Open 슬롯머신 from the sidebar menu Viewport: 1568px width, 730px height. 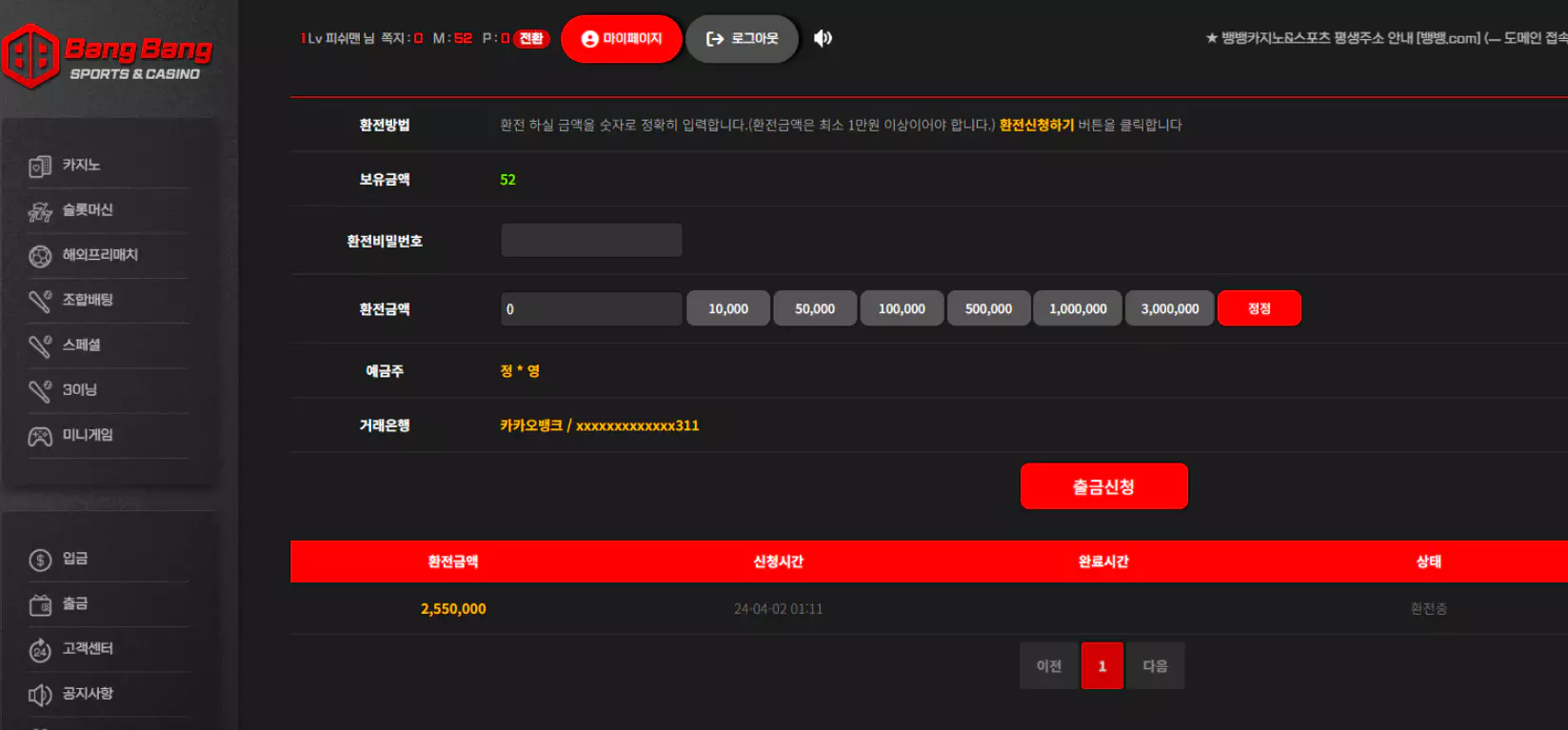(88, 209)
